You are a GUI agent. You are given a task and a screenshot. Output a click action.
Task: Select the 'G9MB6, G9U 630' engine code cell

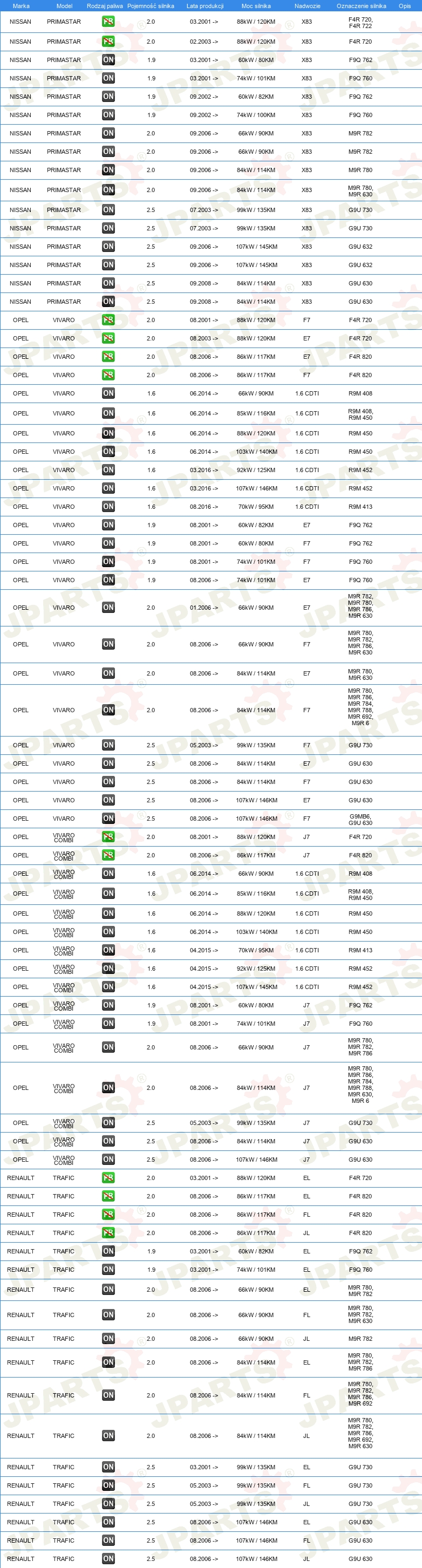(x=360, y=819)
